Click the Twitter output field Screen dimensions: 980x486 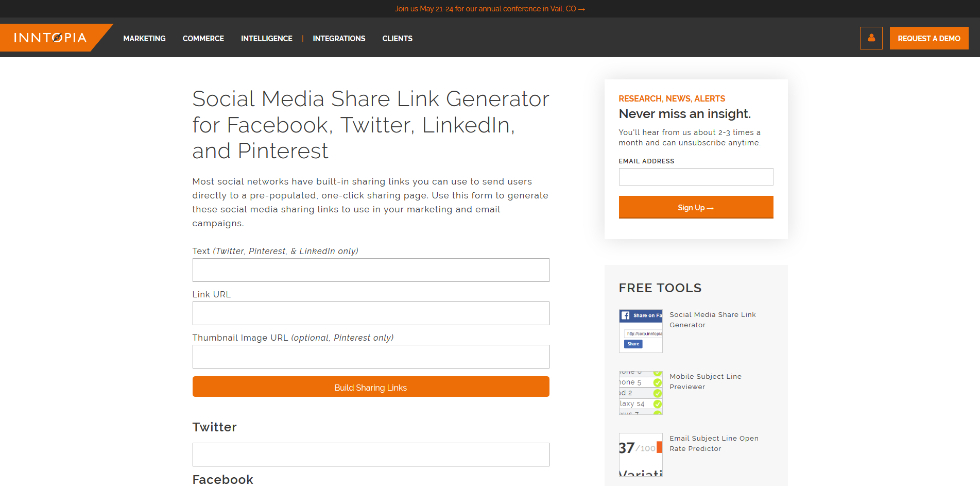click(x=370, y=454)
